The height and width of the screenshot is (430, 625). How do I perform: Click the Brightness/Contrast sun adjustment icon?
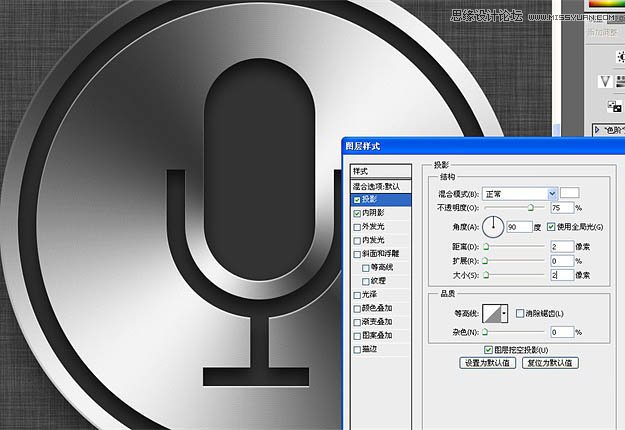621,57
